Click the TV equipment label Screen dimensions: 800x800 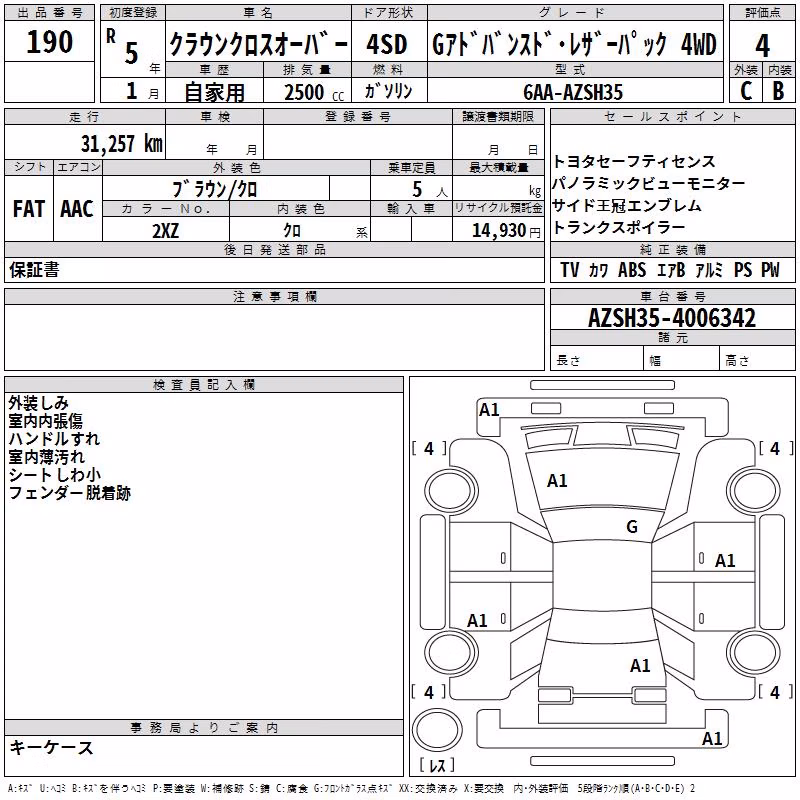tap(569, 270)
